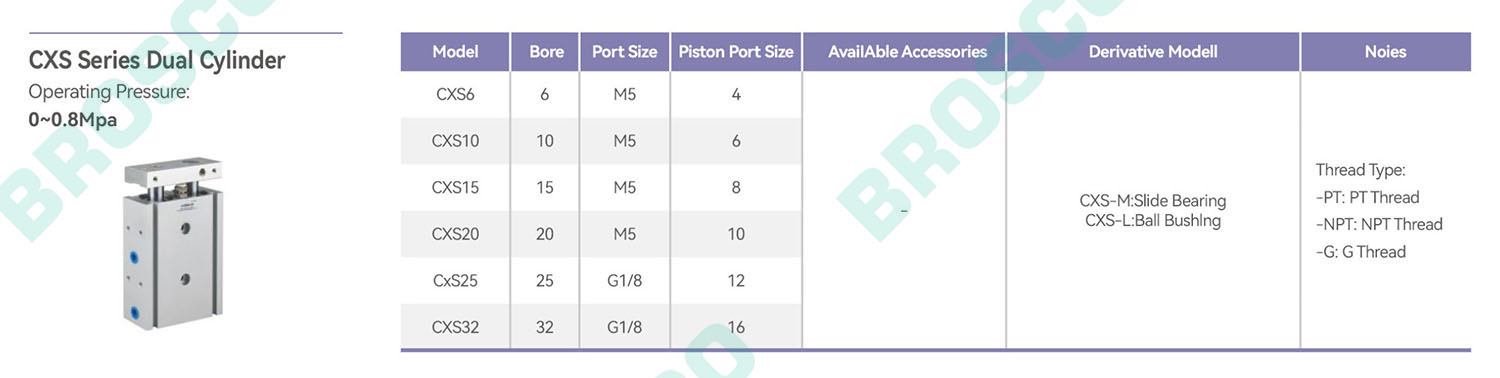Click the CXS-M:Slide Bearing text
1500x378 pixels.
click(x=1153, y=201)
